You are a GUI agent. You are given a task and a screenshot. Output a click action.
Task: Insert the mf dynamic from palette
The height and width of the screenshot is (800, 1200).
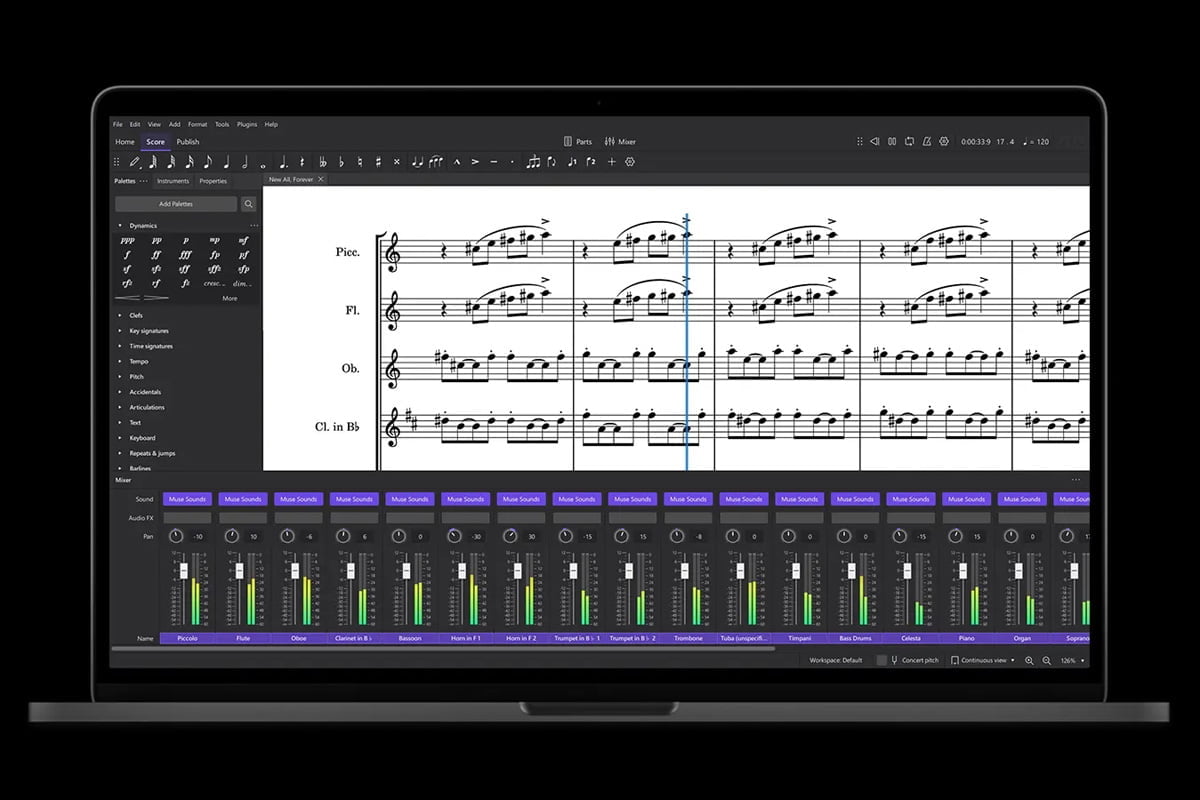coord(243,240)
